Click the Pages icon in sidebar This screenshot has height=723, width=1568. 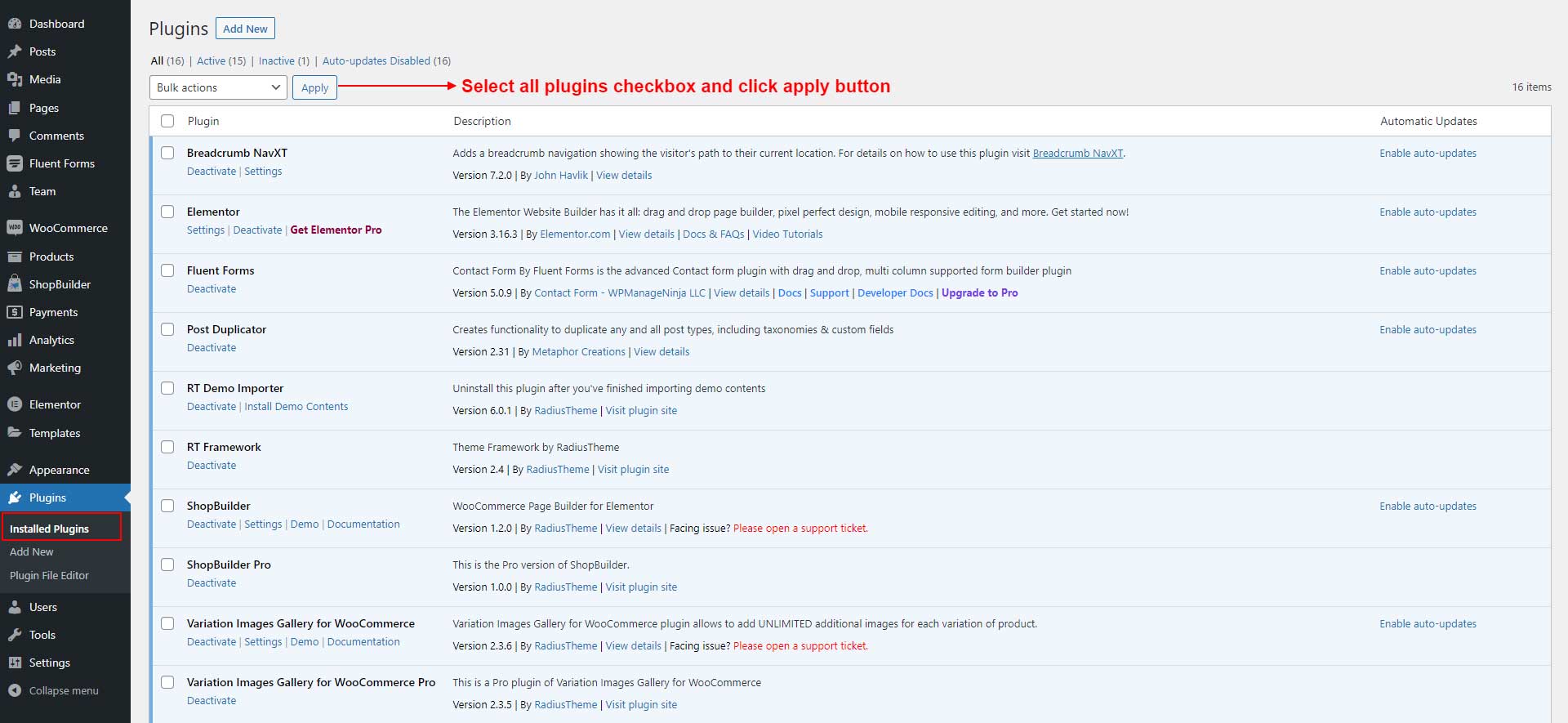(x=15, y=108)
